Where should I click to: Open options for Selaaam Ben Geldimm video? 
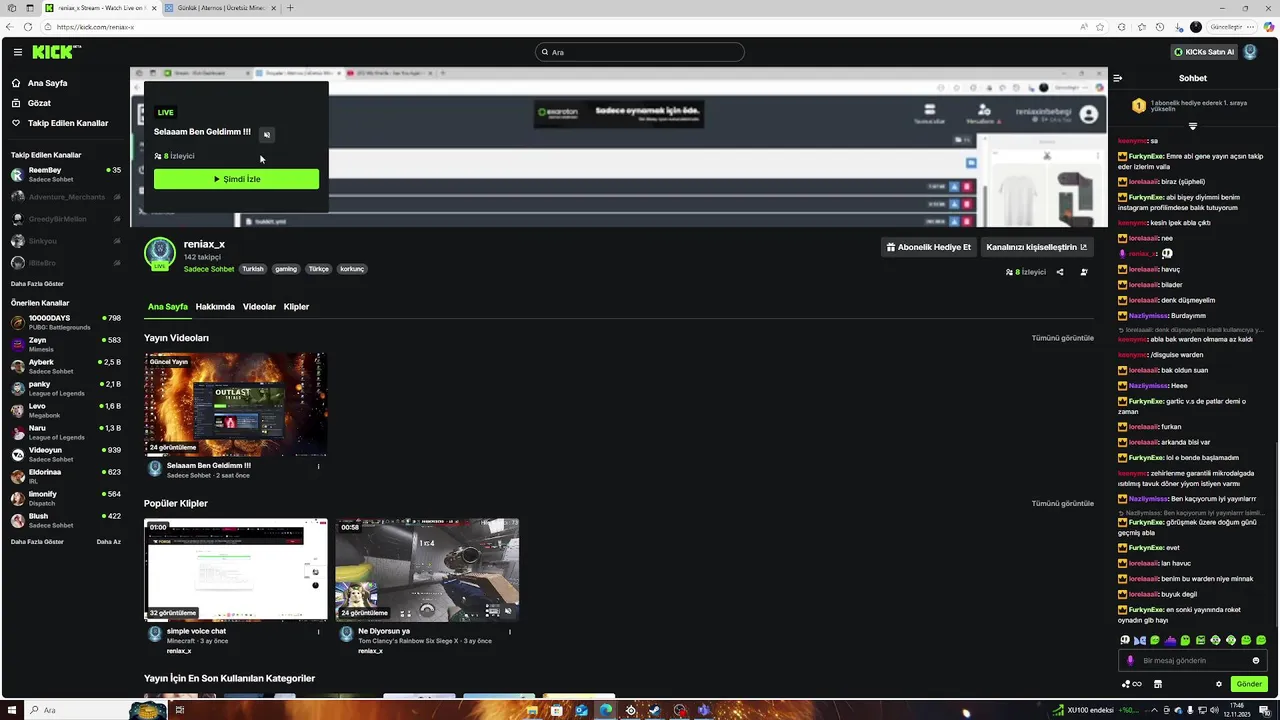coord(318,466)
